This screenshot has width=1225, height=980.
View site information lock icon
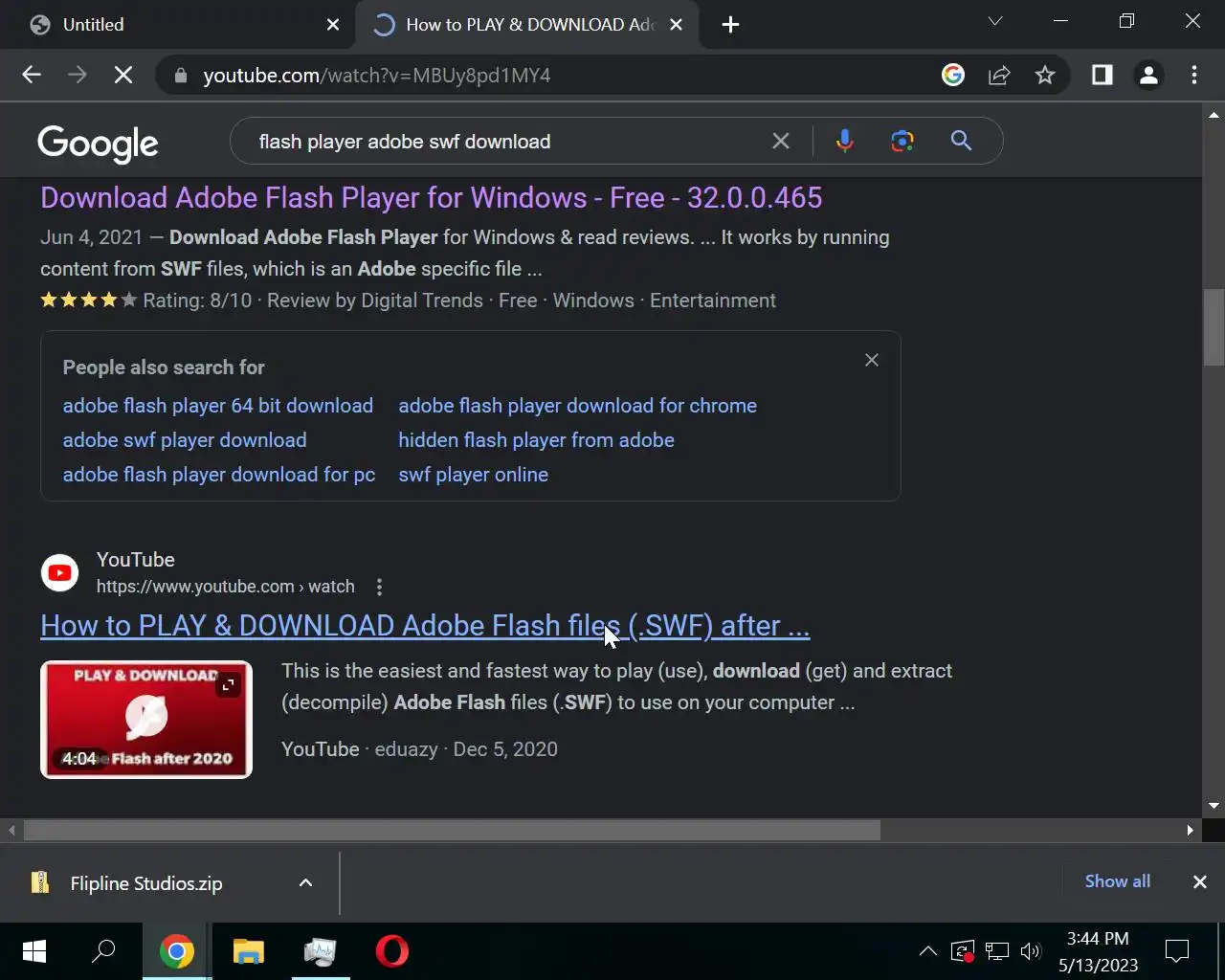[x=180, y=75]
